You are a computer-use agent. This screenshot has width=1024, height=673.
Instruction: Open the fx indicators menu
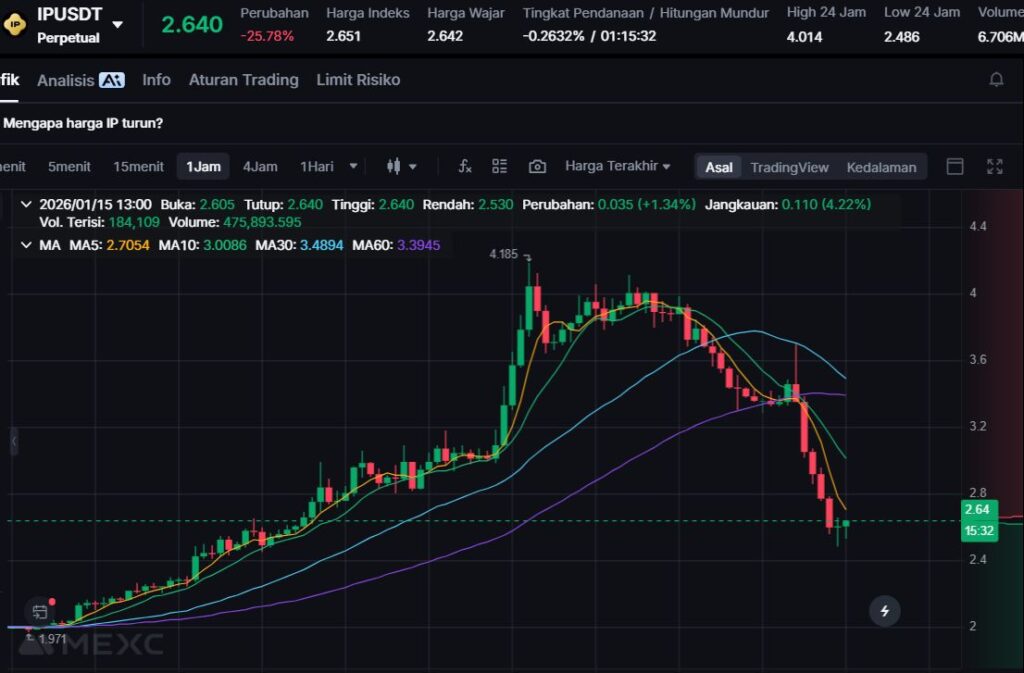pyautogui.click(x=465, y=166)
